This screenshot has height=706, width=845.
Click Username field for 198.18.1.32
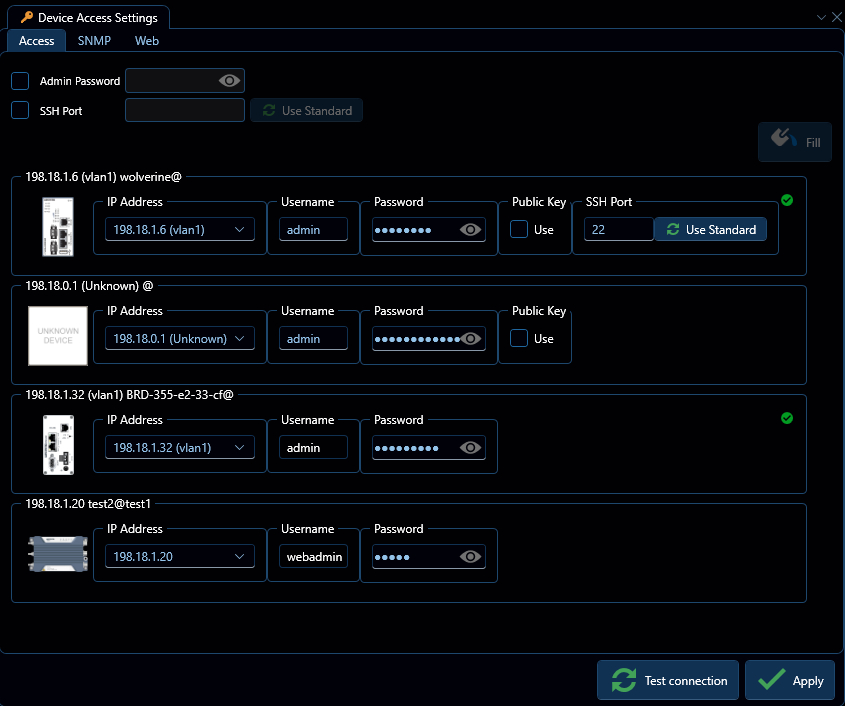[x=313, y=447]
